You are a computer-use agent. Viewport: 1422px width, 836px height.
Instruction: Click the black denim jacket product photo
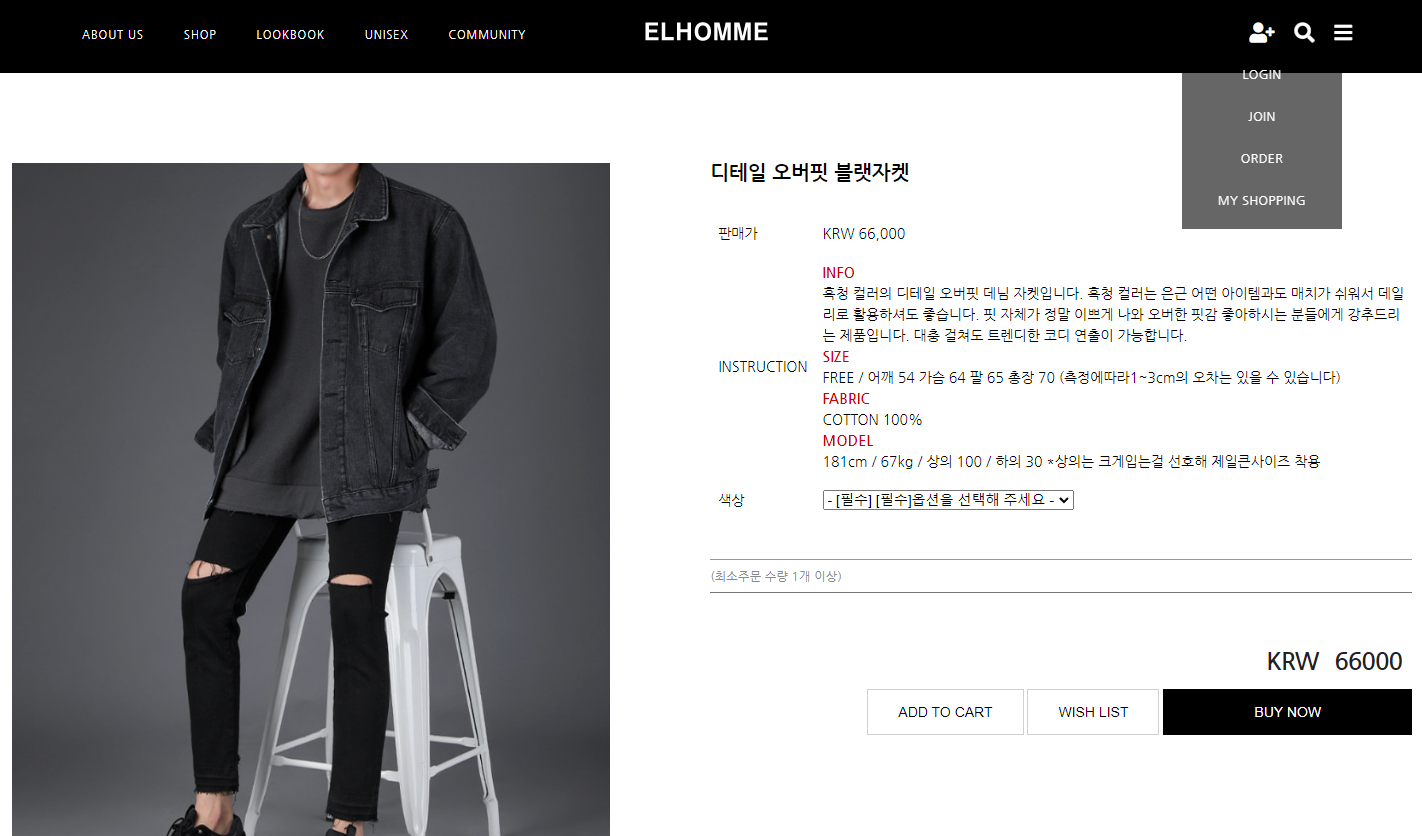(311, 499)
